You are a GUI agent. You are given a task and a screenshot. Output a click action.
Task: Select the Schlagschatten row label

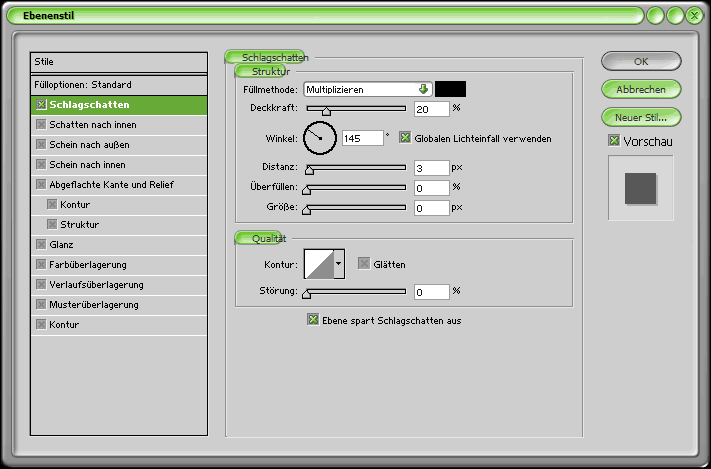tap(89, 105)
